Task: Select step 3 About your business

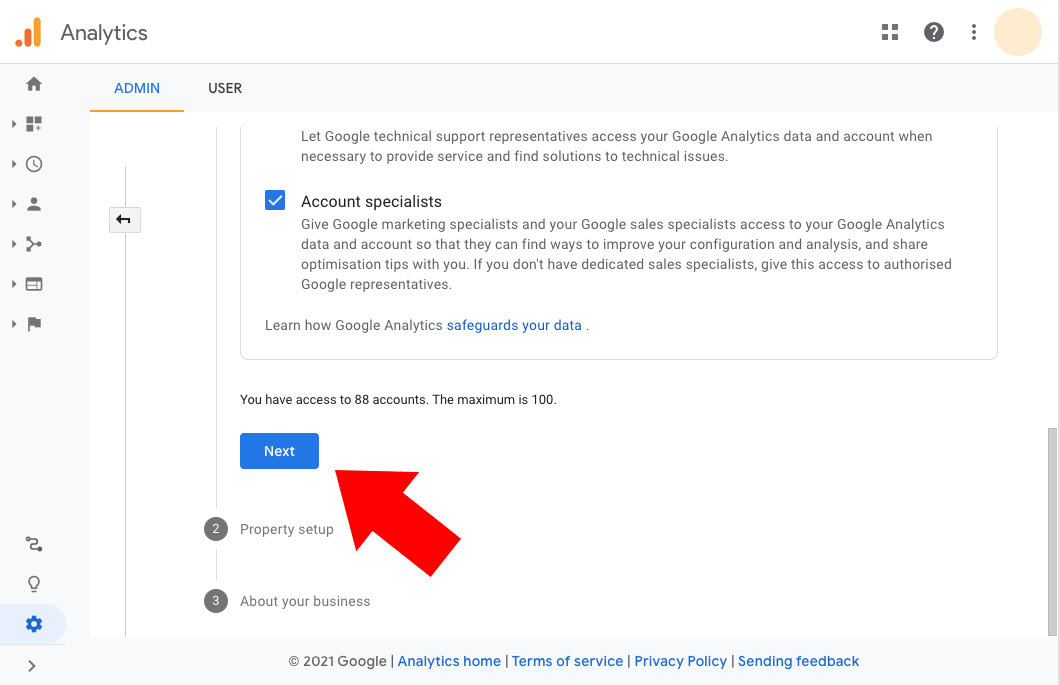Action: tap(287, 601)
